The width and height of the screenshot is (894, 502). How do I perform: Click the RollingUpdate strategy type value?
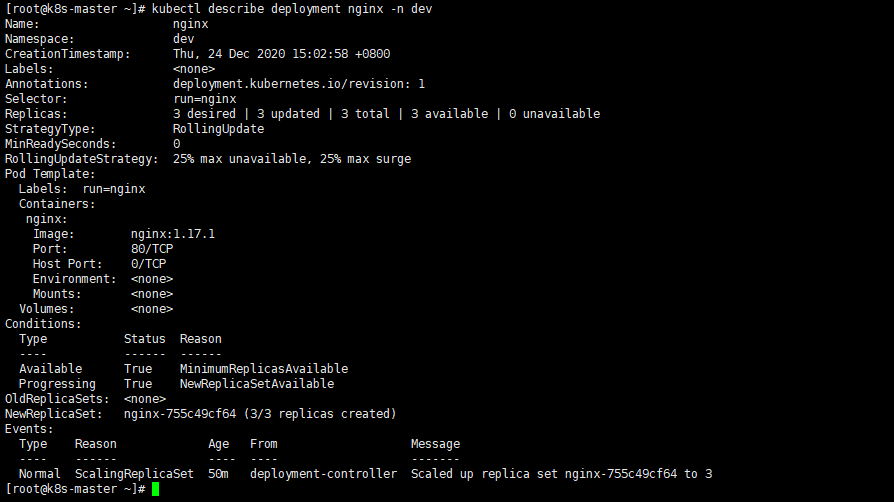click(218, 129)
